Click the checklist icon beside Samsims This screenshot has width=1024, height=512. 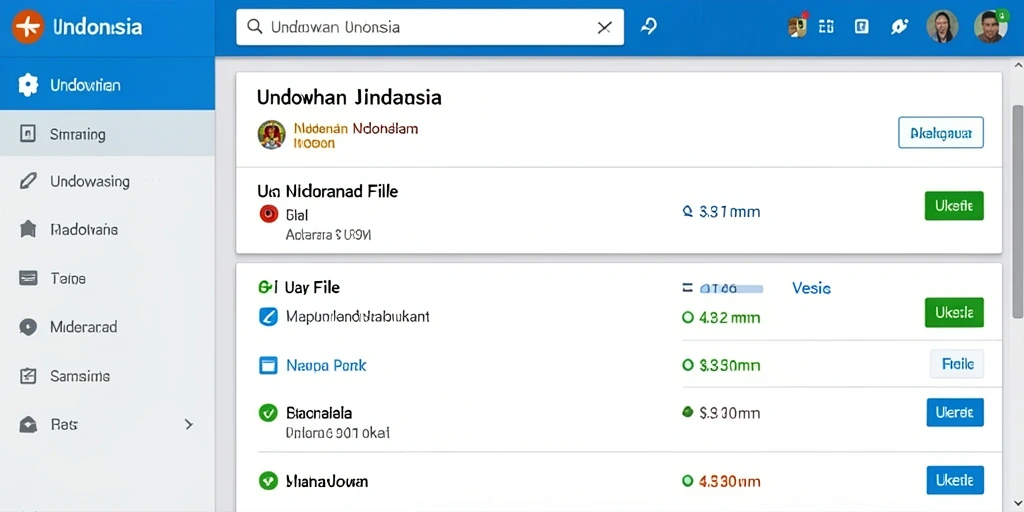pyautogui.click(x=27, y=376)
